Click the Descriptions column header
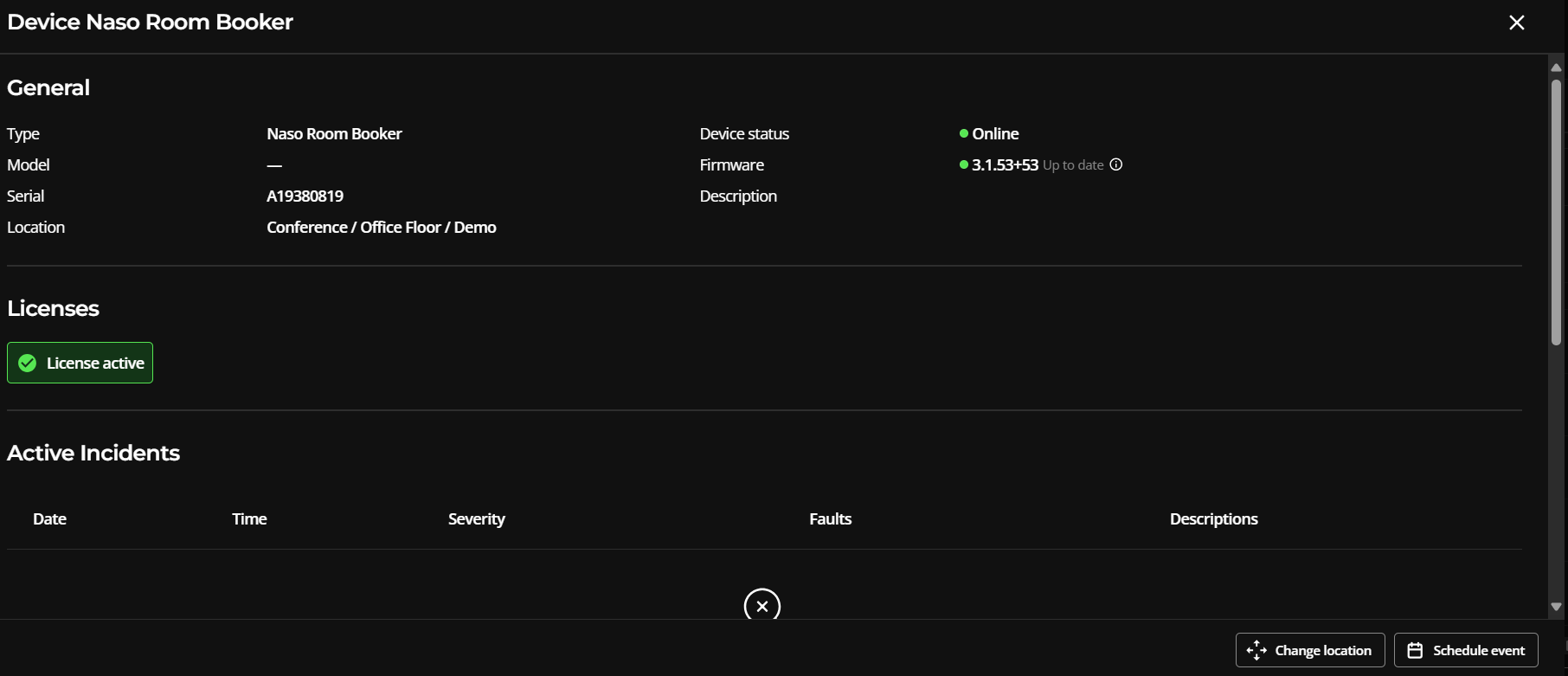Viewport: 1568px width, 676px height. pyautogui.click(x=1214, y=518)
